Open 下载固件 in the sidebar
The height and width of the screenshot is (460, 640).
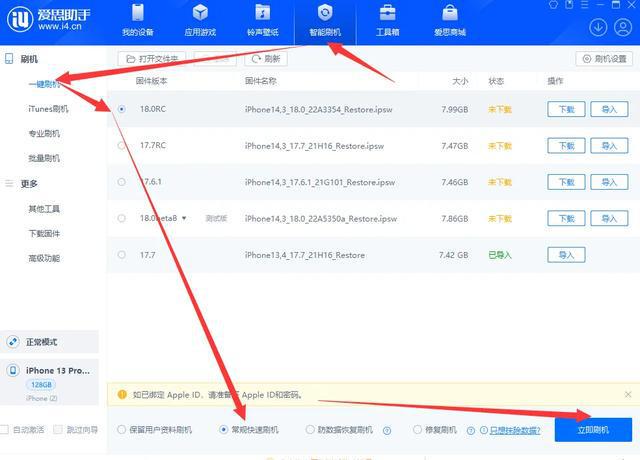coord(44,233)
